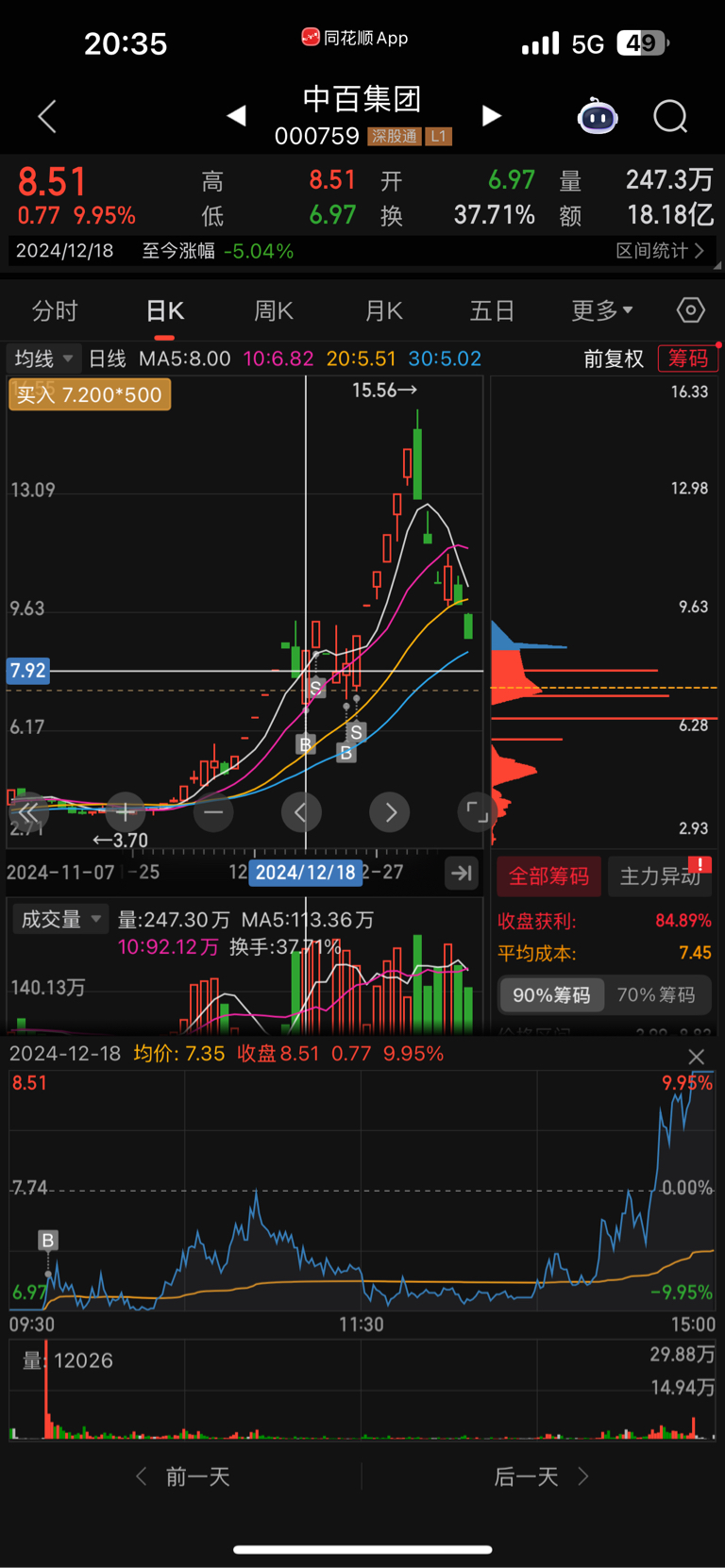
Task: Tap the 量: 12026 volume label
Action: pos(68,1360)
